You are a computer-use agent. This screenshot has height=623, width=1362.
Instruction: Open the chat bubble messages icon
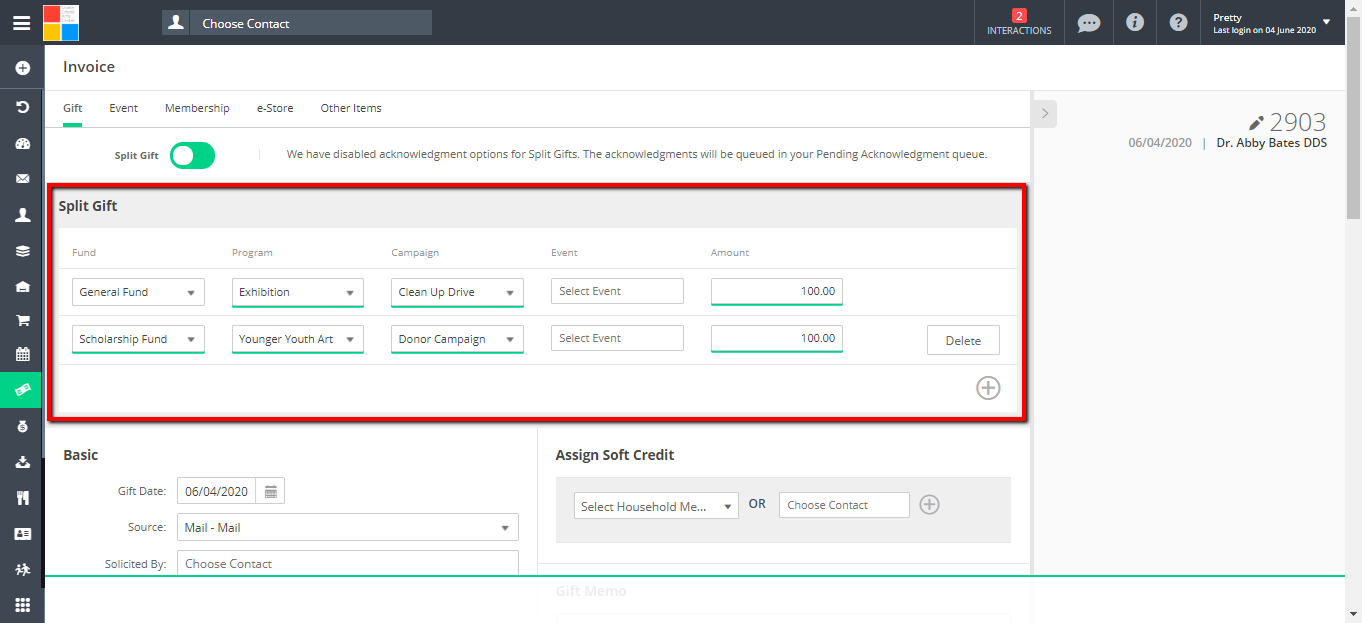point(1089,23)
